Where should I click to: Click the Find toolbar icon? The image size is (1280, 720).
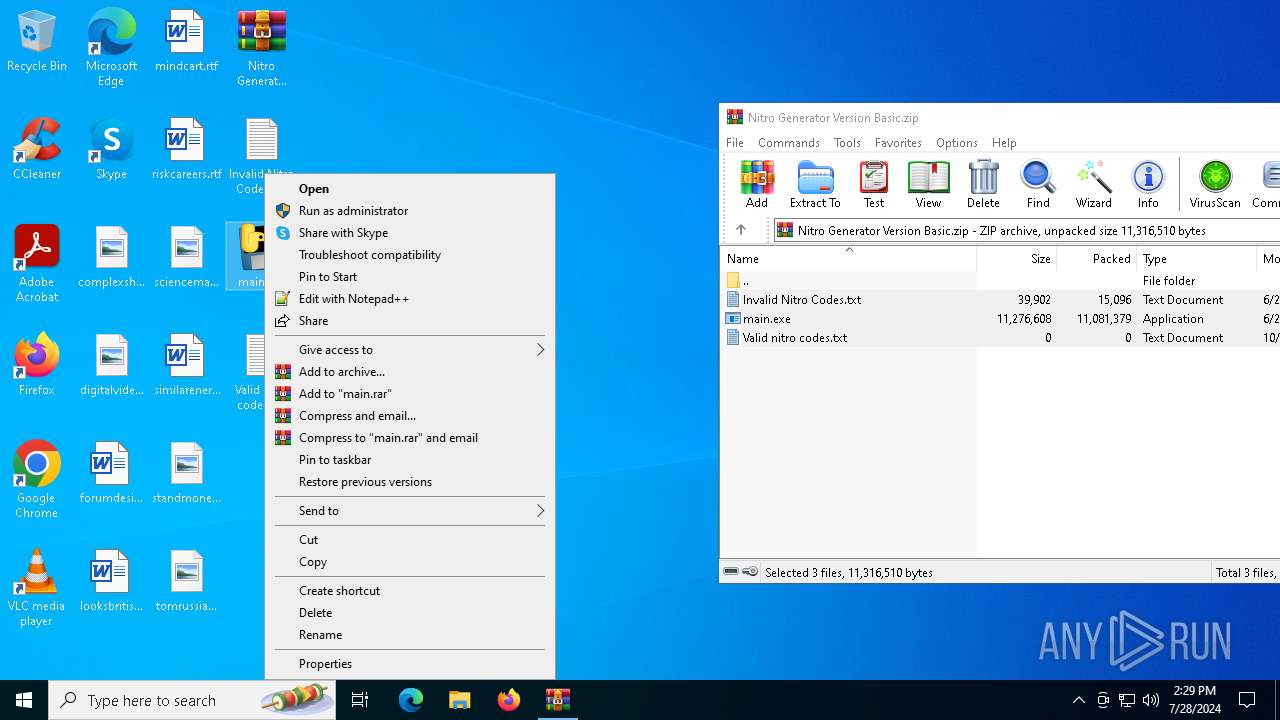pyautogui.click(x=1038, y=184)
